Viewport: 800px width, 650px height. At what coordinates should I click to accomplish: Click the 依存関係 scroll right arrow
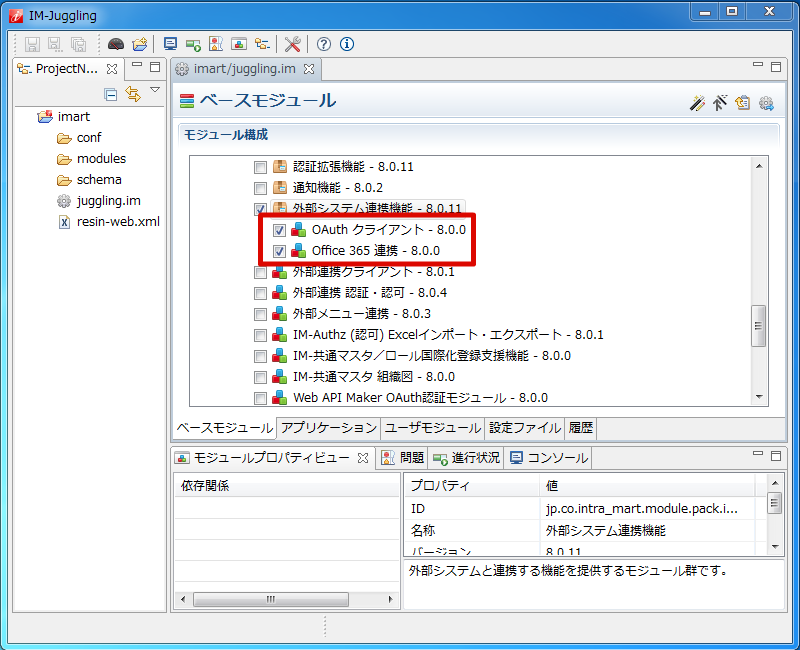click(391, 599)
